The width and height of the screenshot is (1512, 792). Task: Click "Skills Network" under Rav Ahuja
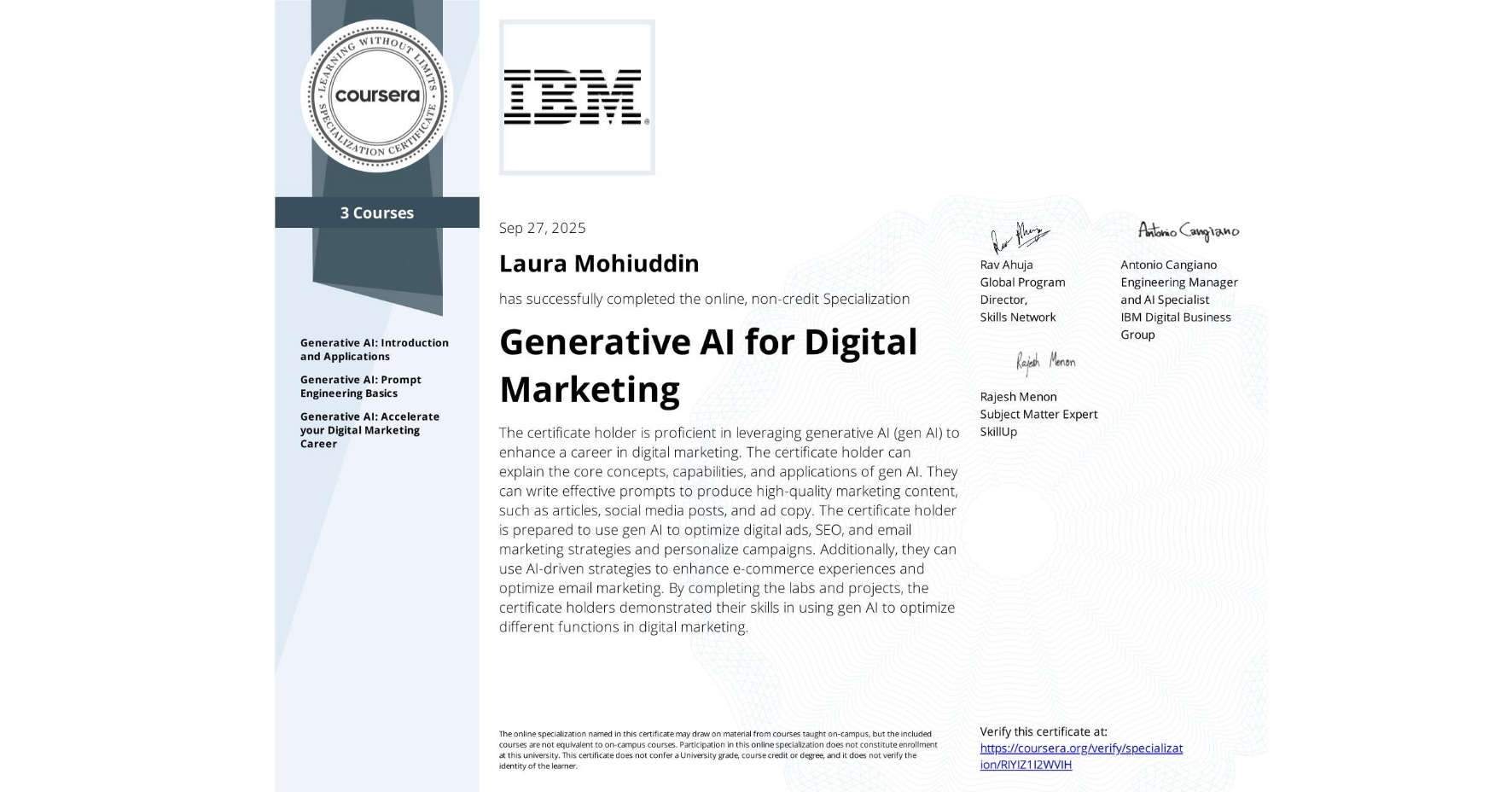coord(1017,317)
